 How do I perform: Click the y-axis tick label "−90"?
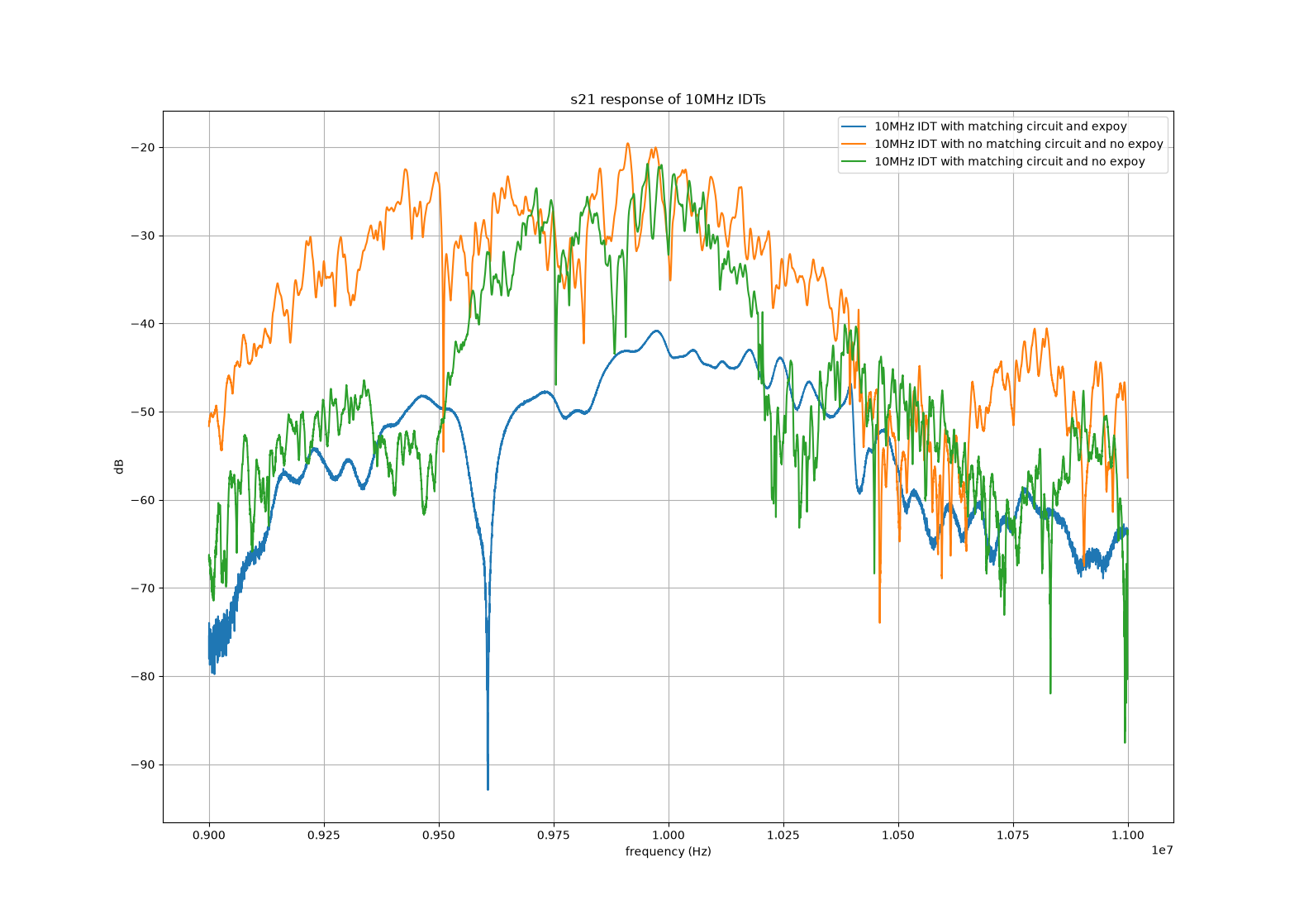(142, 764)
